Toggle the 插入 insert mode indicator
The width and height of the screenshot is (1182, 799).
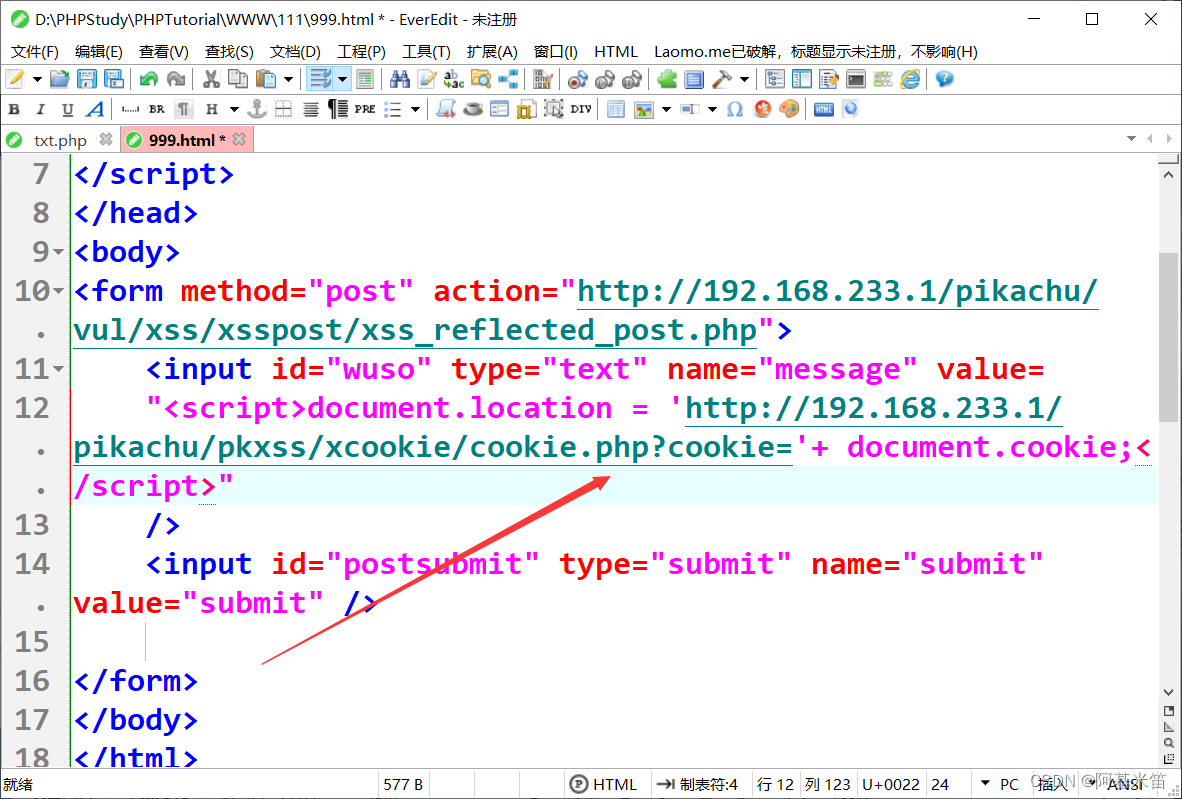click(1053, 785)
